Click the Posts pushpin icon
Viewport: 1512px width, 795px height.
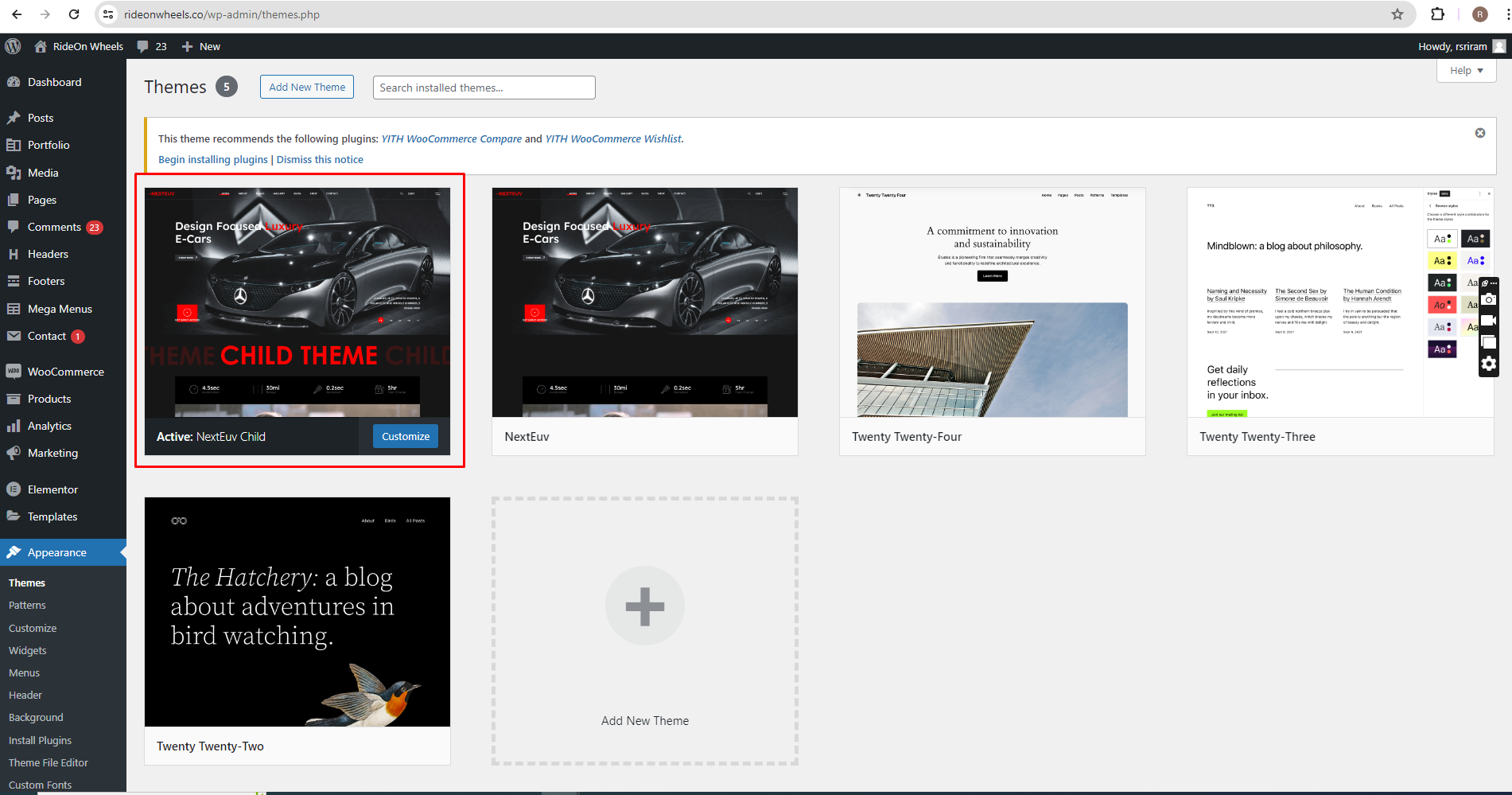pyautogui.click(x=14, y=118)
